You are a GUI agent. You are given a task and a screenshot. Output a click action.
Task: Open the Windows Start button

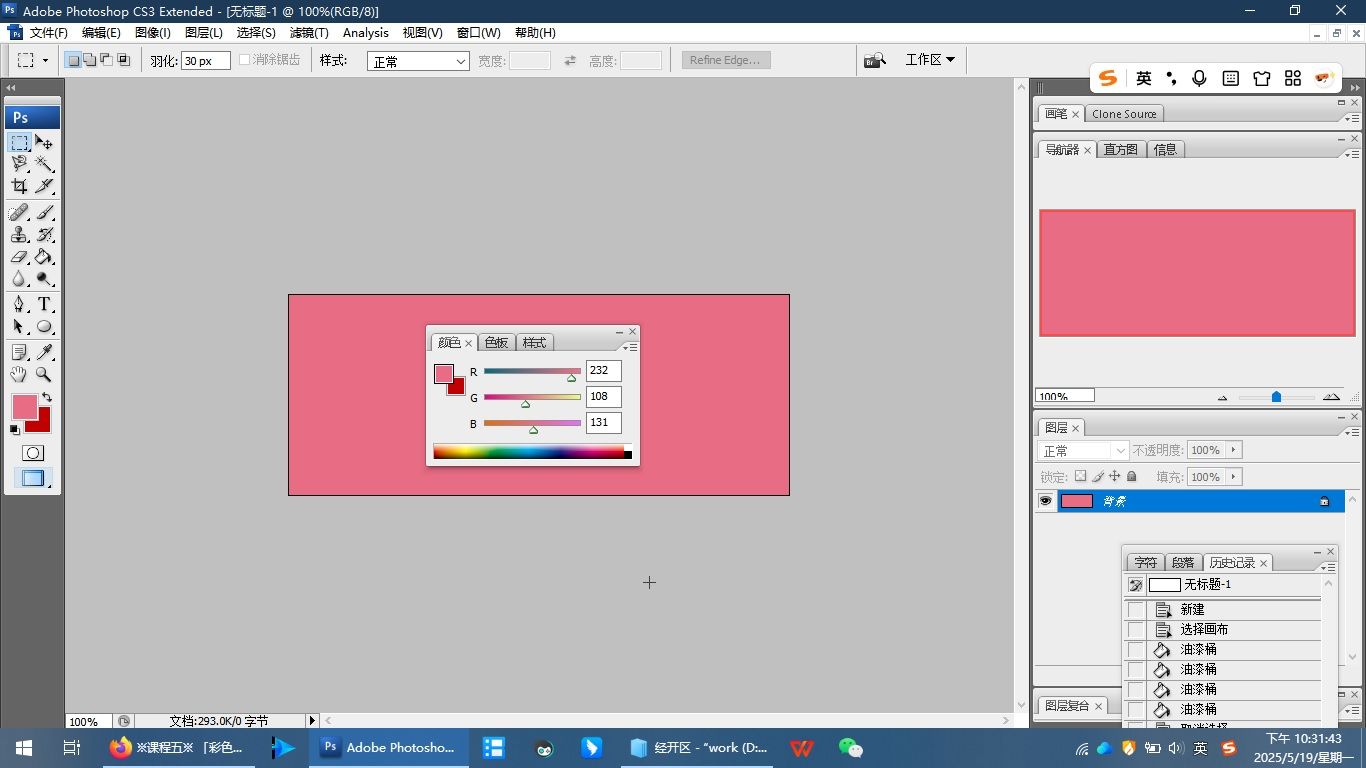[24, 748]
